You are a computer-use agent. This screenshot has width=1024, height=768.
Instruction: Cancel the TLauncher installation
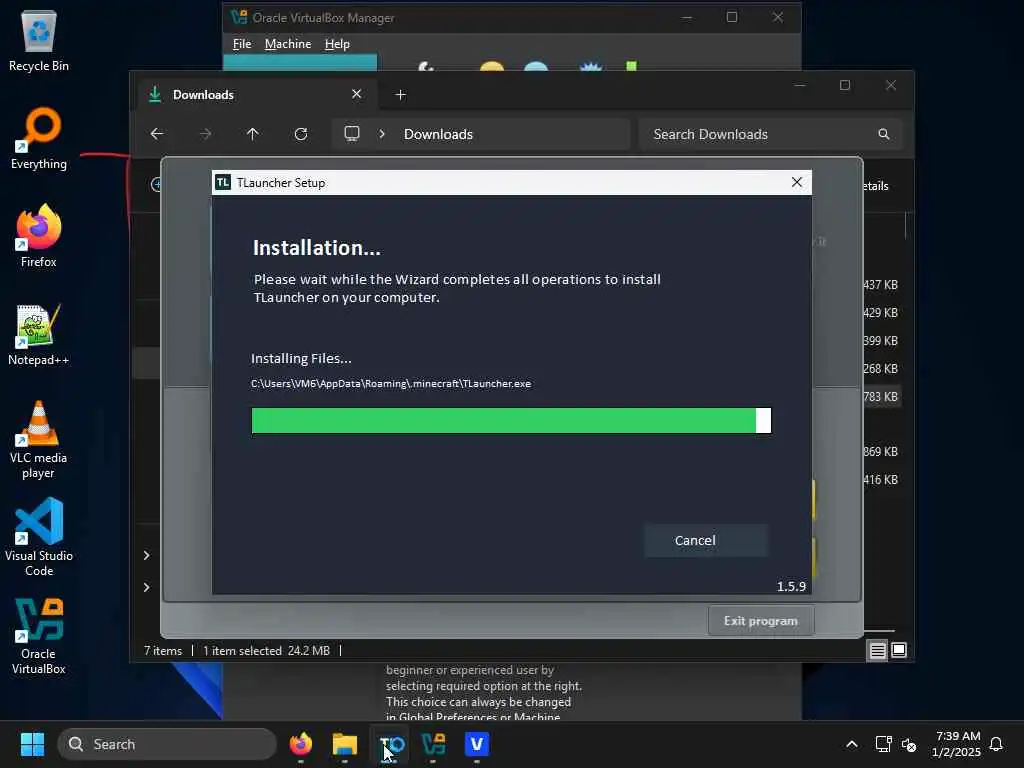pyautogui.click(x=706, y=540)
